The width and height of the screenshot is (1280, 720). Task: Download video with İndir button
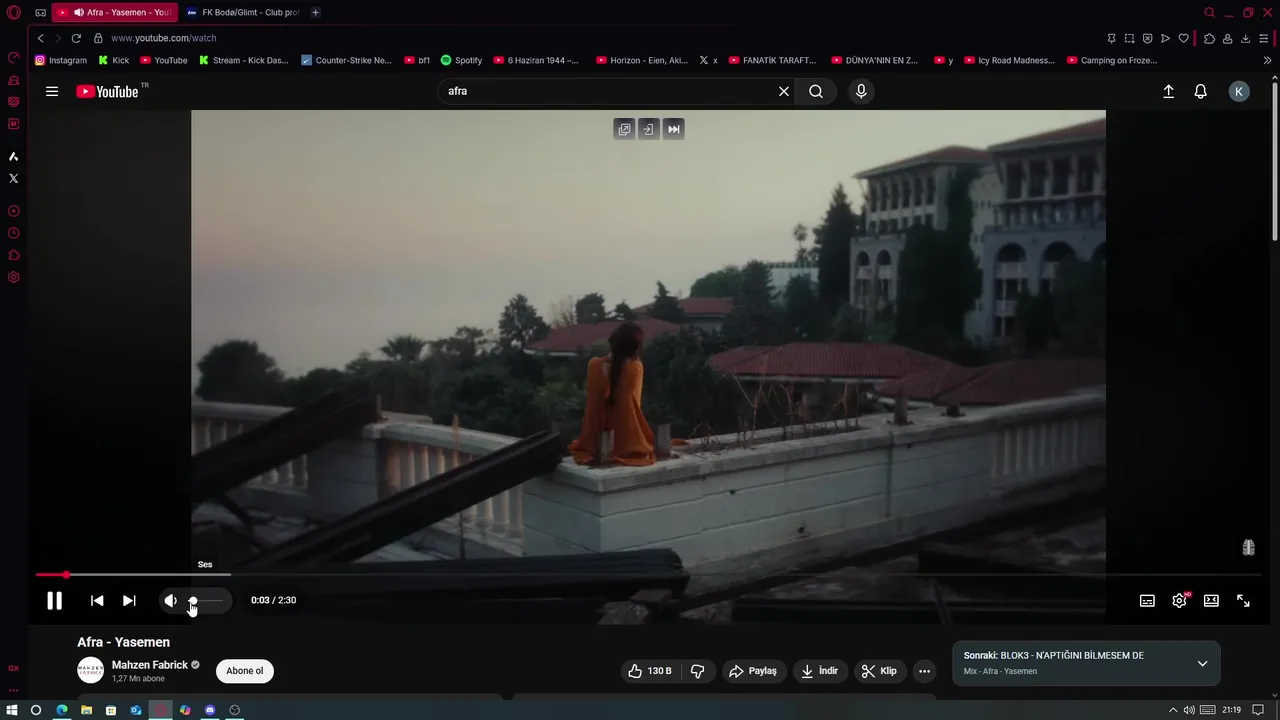(x=819, y=671)
